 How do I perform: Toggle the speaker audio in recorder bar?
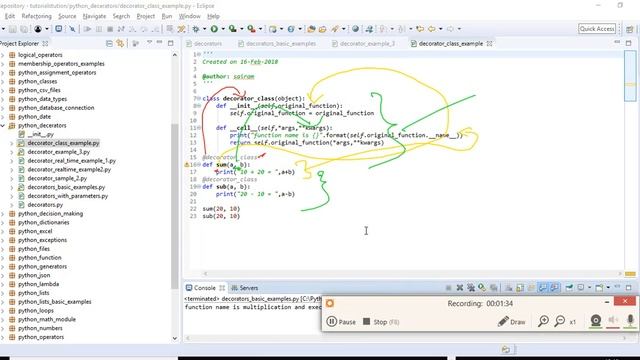pyautogui.click(x=613, y=321)
